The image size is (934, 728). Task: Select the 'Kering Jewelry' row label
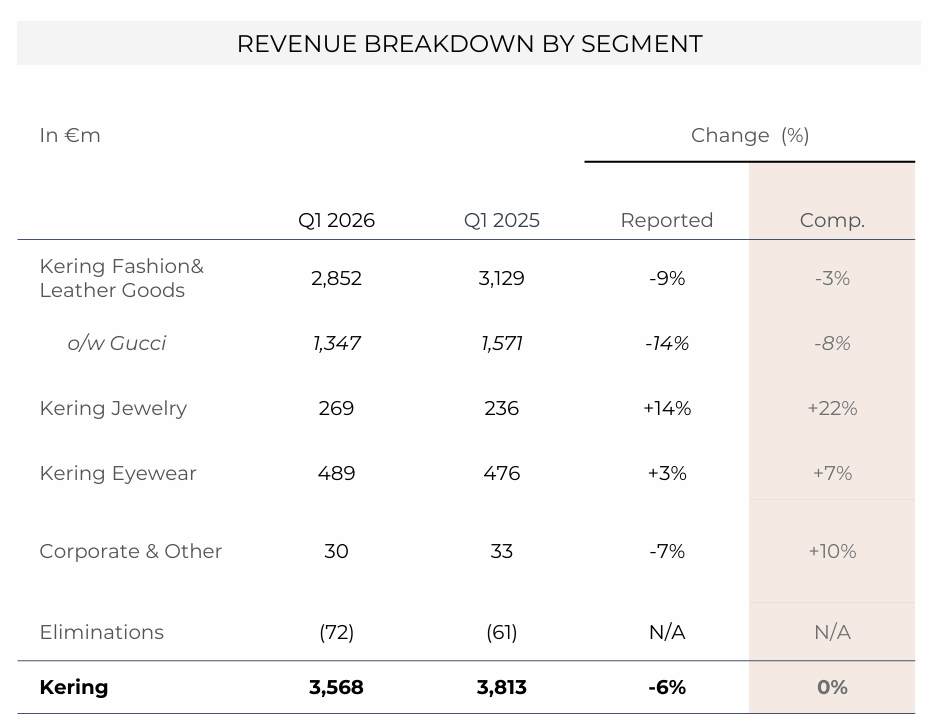113,408
